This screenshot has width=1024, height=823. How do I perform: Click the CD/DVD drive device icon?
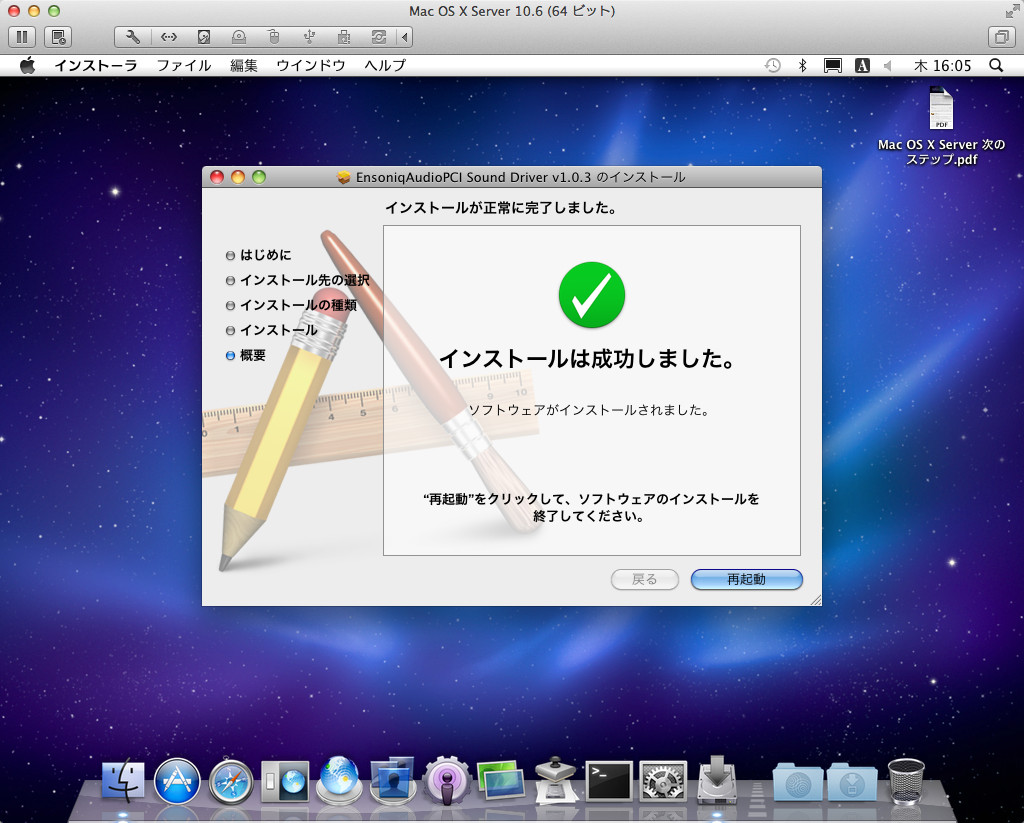click(239, 37)
